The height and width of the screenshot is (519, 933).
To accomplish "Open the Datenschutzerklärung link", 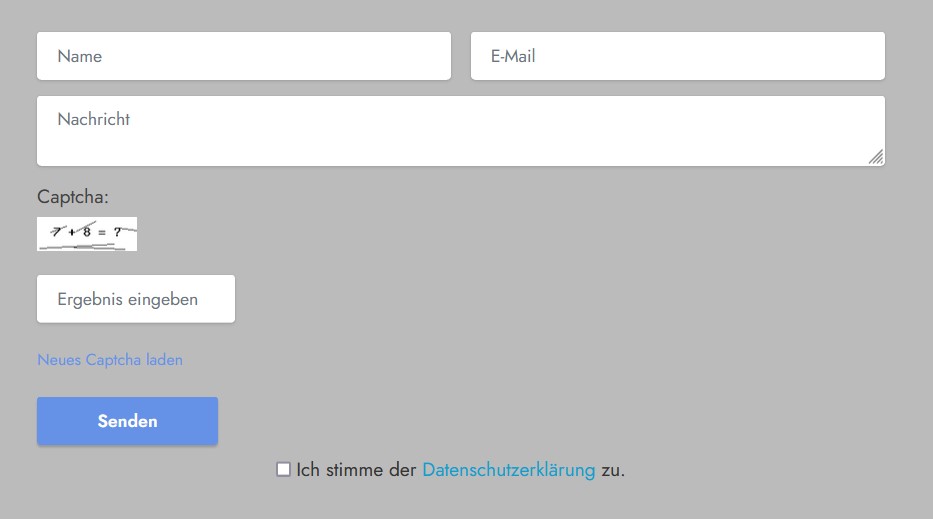I will click(x=508, y=470).
